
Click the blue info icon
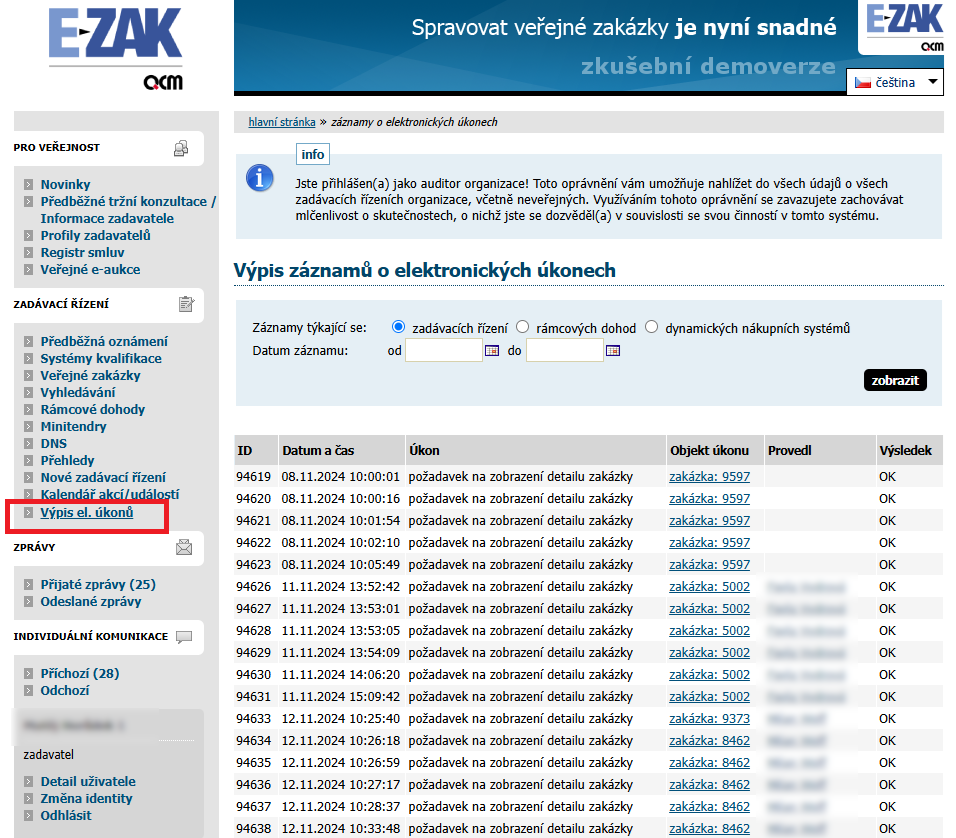coord(260,179)
